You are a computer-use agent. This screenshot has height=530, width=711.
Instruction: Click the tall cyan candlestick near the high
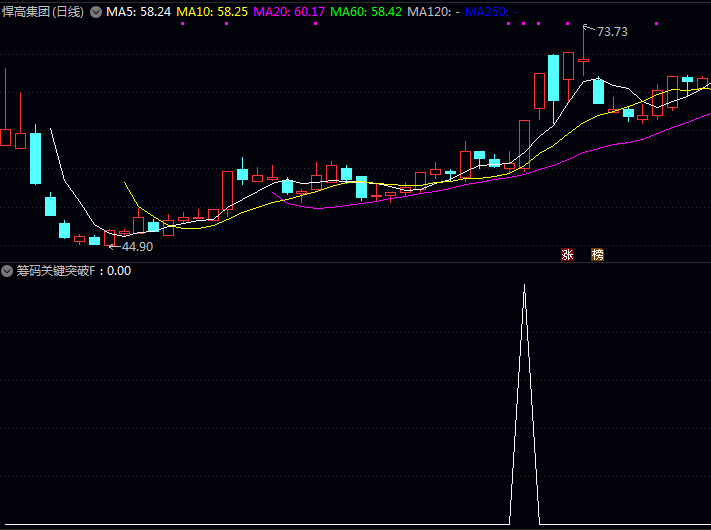[x=553, y=78]
